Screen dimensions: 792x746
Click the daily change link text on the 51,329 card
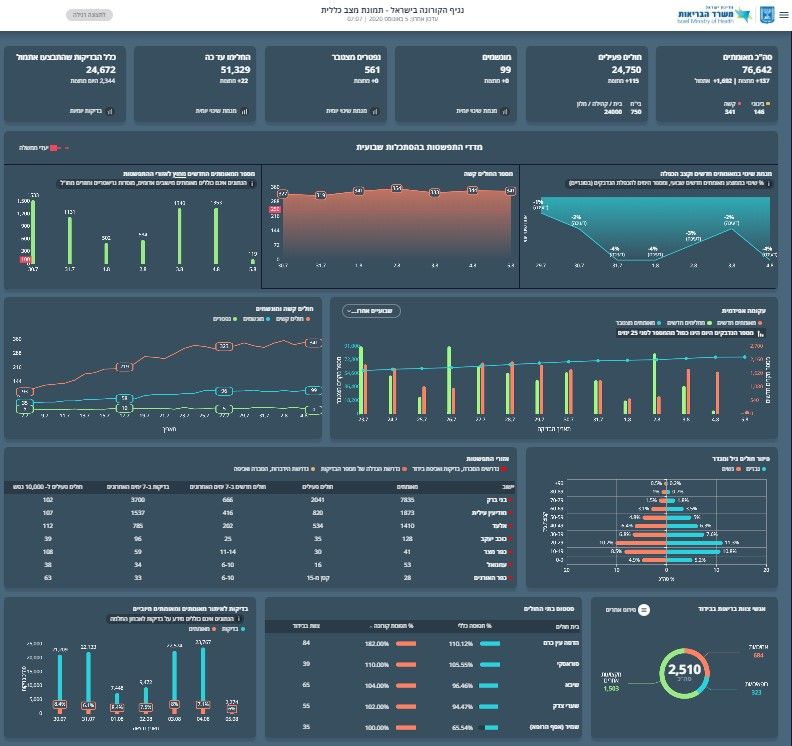[x=216, y=111]
